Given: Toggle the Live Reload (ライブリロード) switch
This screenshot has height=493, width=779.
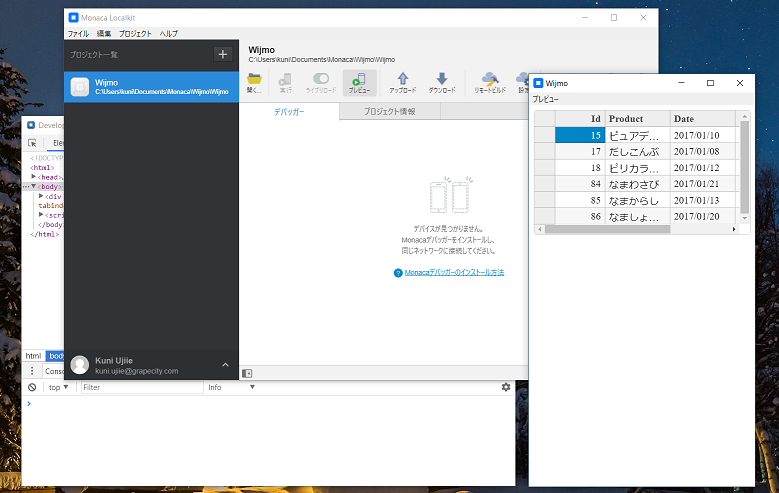Looking at the screenshot, I should click(x=321, y=79).
